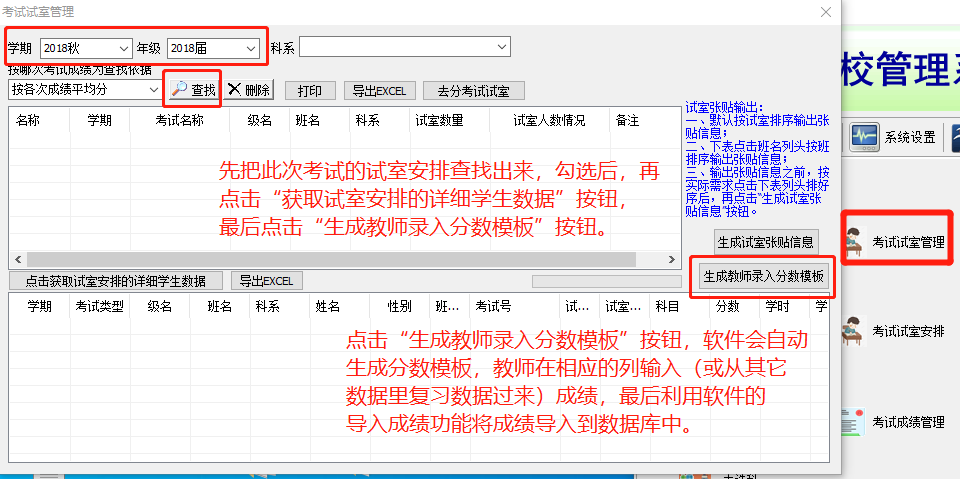Open the 学期 dropdown showing 2018秋

click(x=86, y=48)
